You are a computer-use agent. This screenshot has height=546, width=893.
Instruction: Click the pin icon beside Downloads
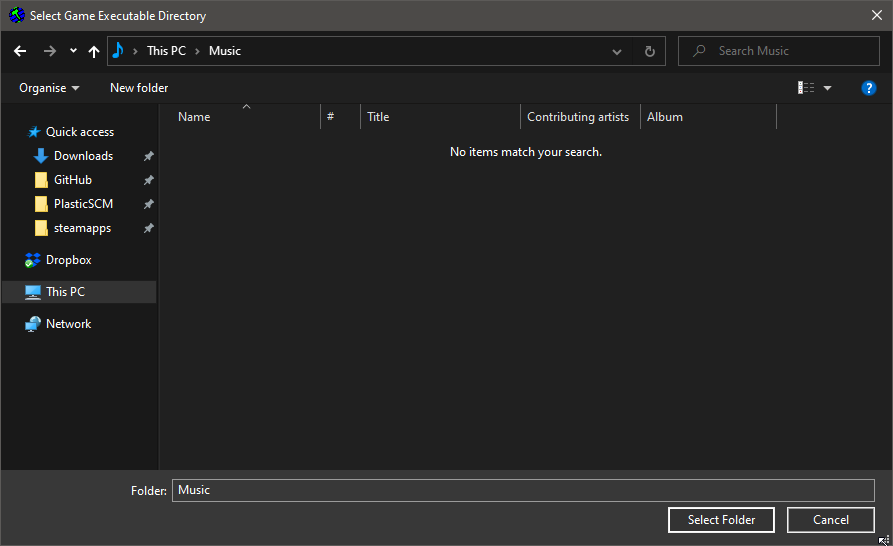pyautogui.click(x=149, y=156)
